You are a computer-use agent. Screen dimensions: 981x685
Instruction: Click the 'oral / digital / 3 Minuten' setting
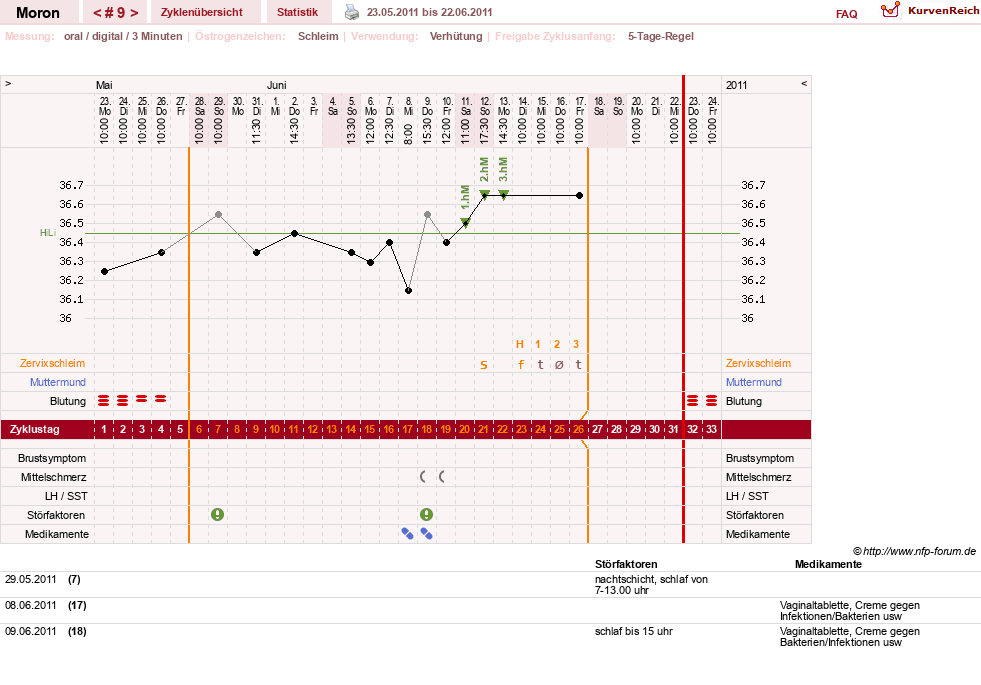tap(123, 36)
